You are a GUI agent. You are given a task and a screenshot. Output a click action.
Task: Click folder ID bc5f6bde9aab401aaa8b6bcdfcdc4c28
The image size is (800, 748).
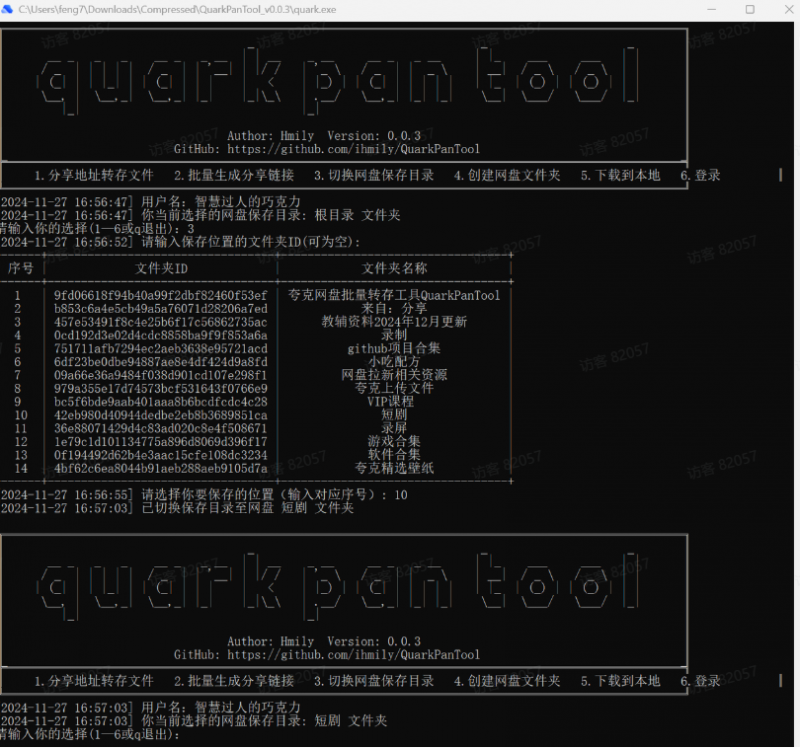(x=161, y=402)
